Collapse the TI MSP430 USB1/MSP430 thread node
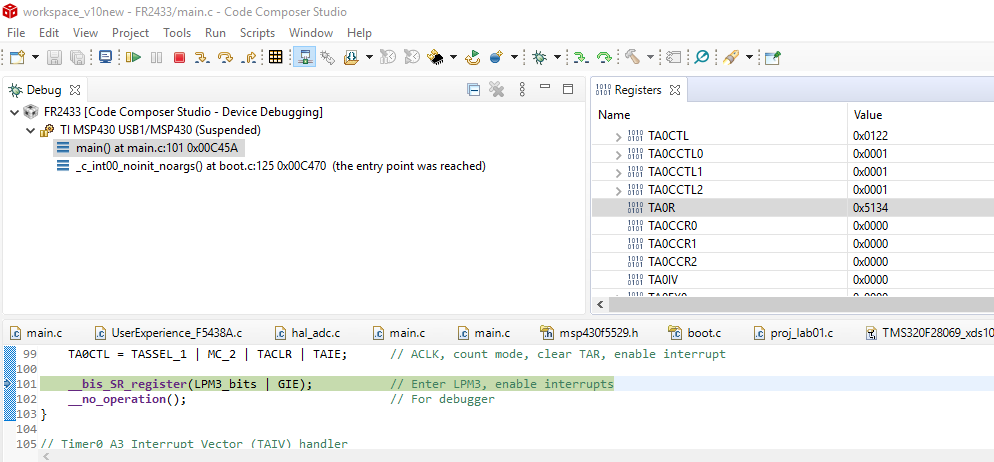The width and height of the screenshot is (994, 462). [x=30, y=131]
